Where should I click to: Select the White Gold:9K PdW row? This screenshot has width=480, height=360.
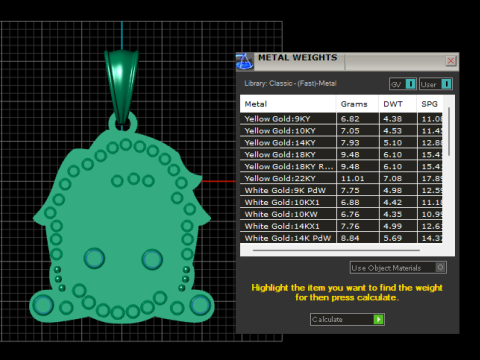coord(341,190)
